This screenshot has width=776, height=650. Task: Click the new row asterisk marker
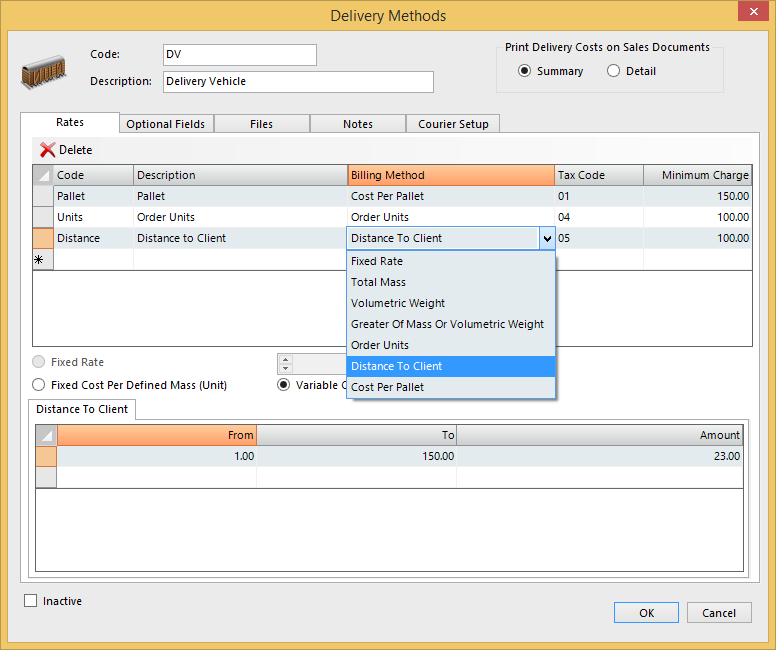pos(39,259)
